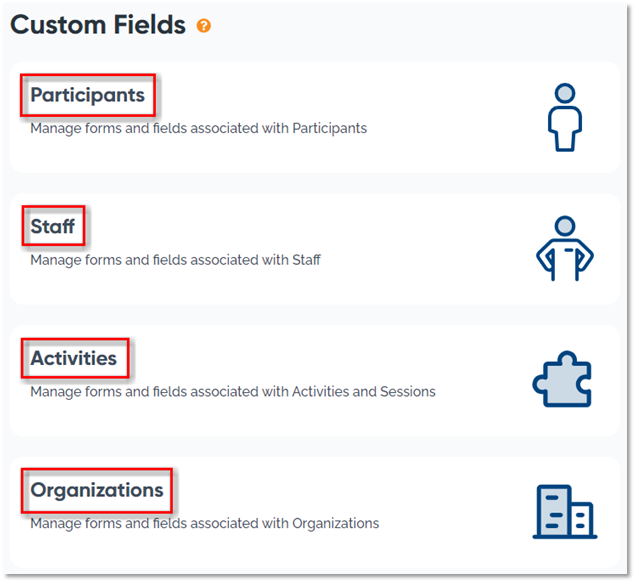This screenshot has height=583, width=636.
Task: Go to the Activities heading
Action: point(74,358)
